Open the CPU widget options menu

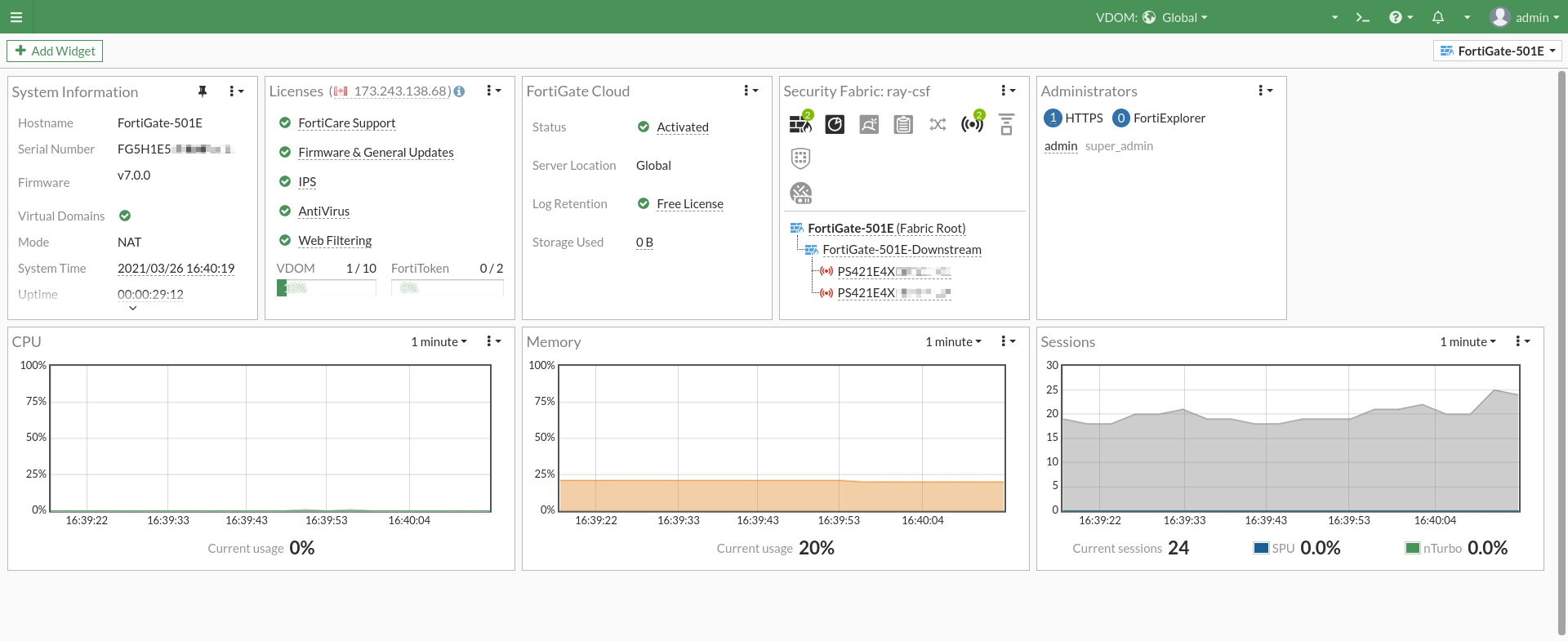pyautogui.click(x=493, y=341)
